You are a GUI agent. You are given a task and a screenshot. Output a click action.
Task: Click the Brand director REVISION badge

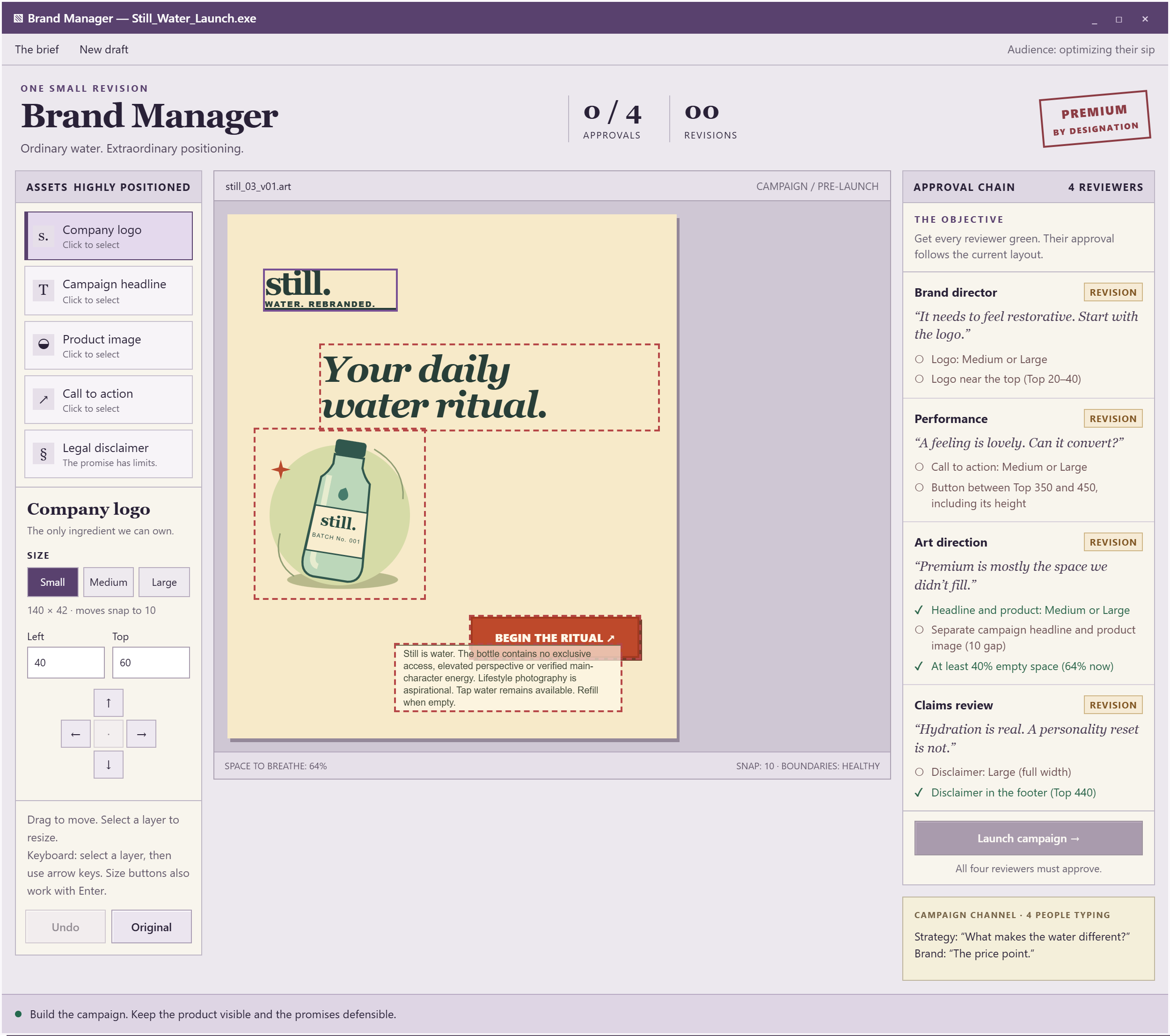(1113, 292)
